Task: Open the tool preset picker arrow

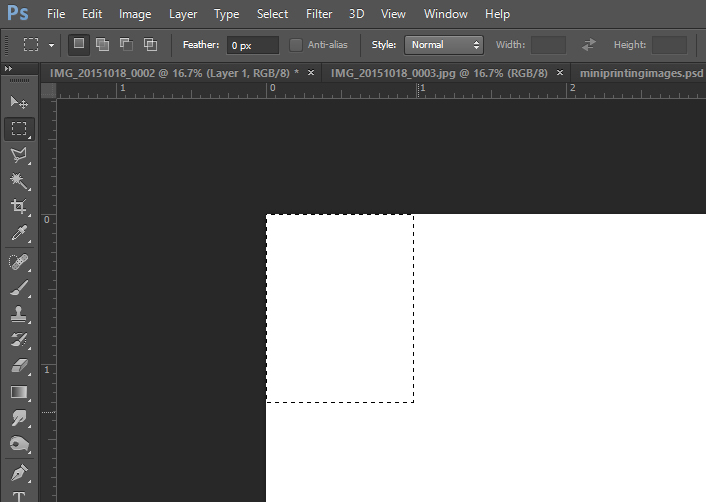Action: pyautogui.click(x=51, y=45)
